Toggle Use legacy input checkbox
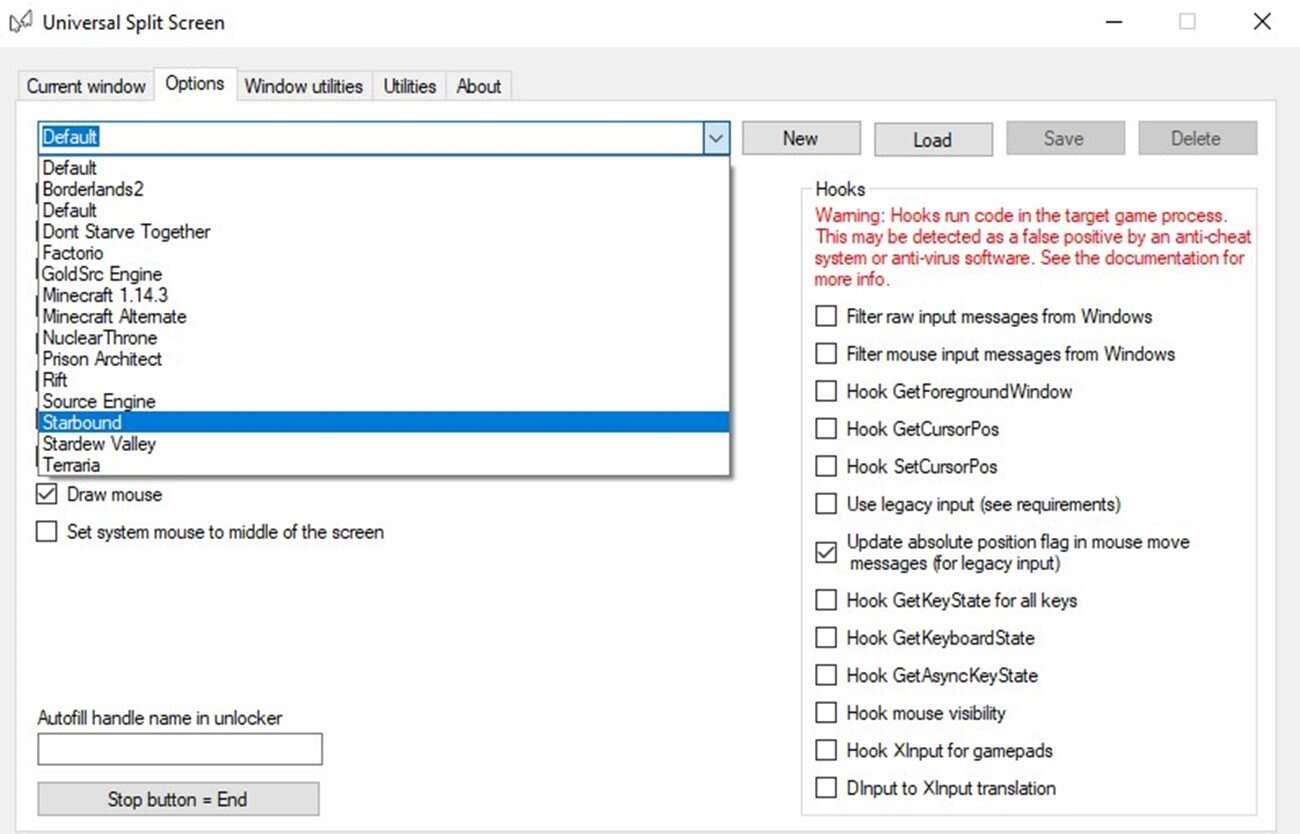 click(826, 504)
